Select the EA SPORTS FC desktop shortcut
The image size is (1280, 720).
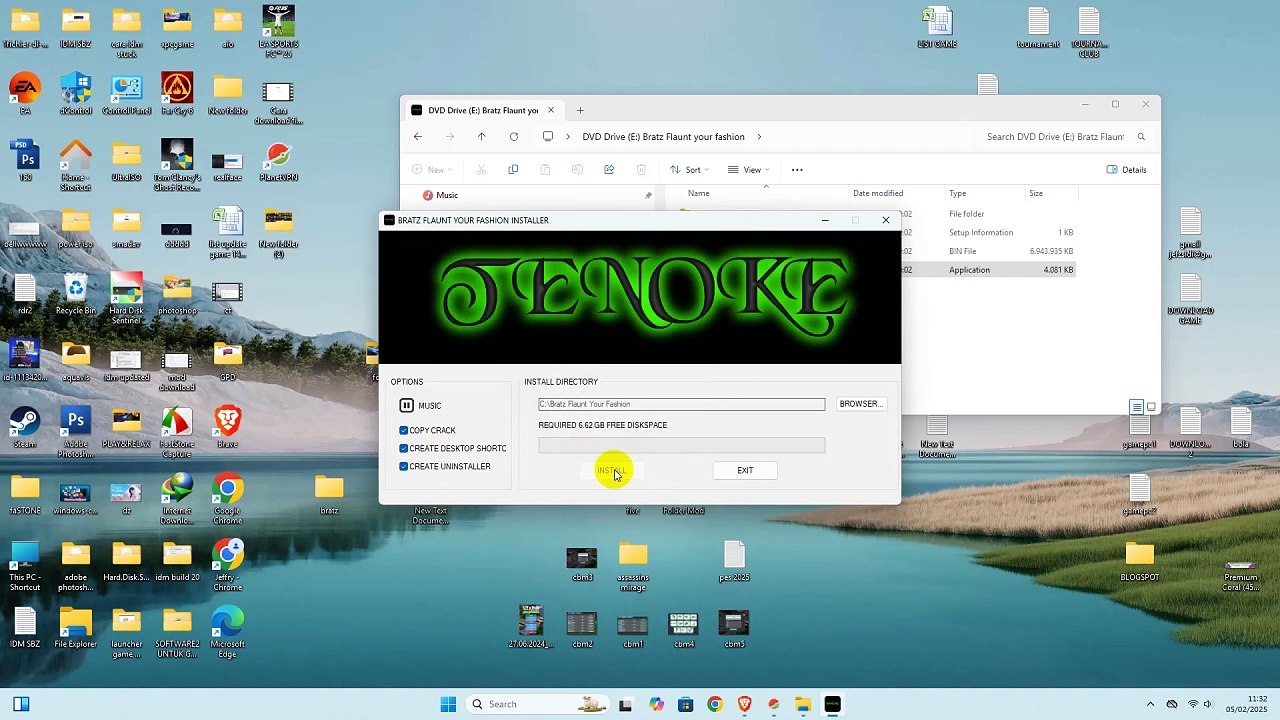click(279, 32)
